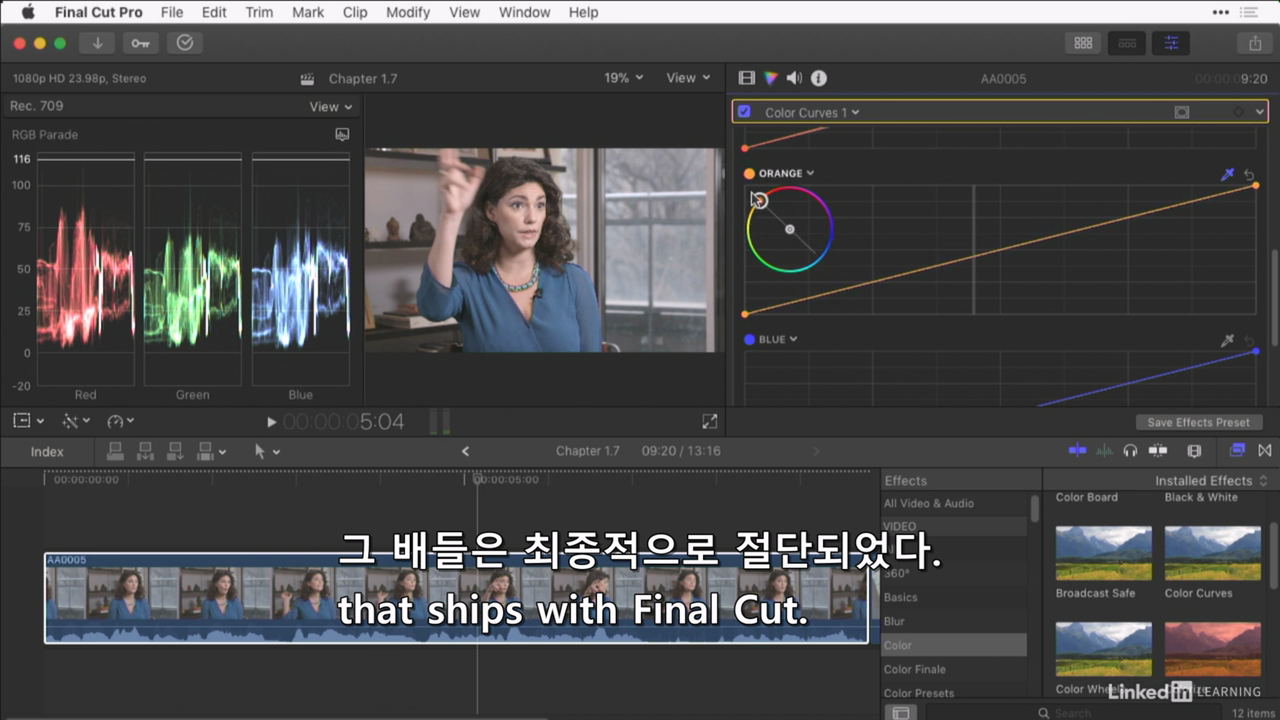Add a keyframe with the diamond icon

1238,112
